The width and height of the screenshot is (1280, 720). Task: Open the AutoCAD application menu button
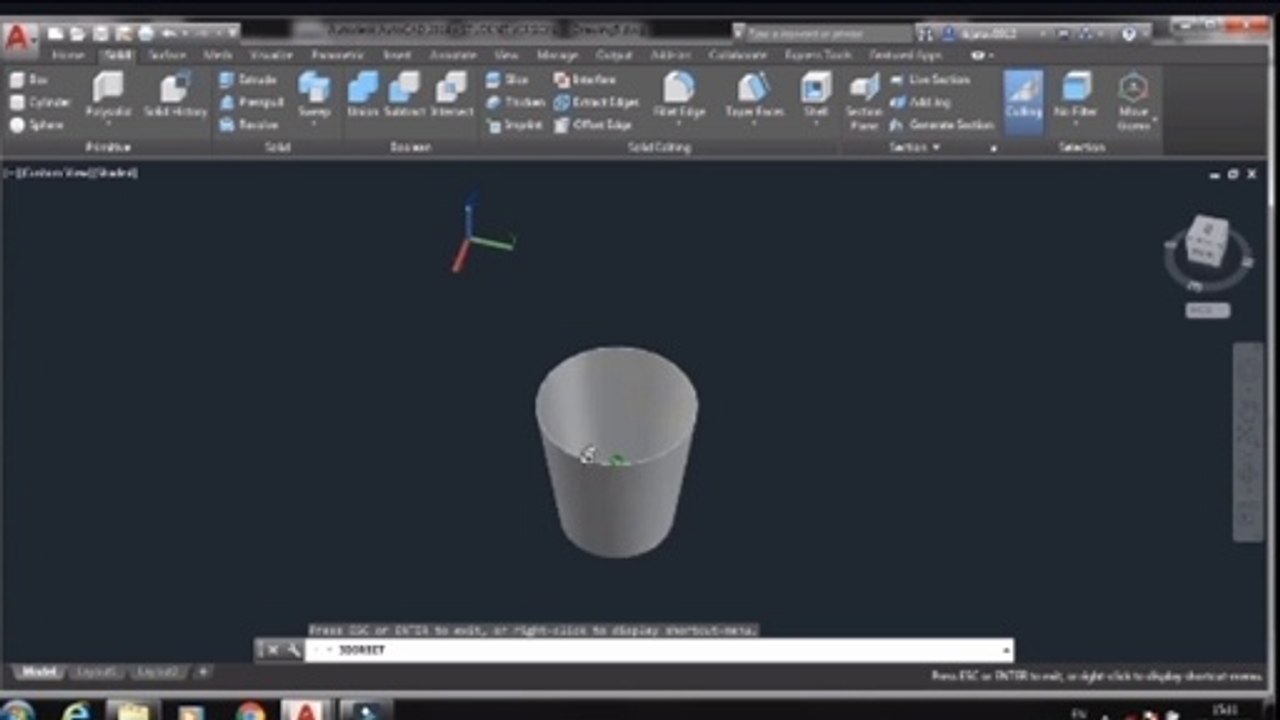(18, 39)
